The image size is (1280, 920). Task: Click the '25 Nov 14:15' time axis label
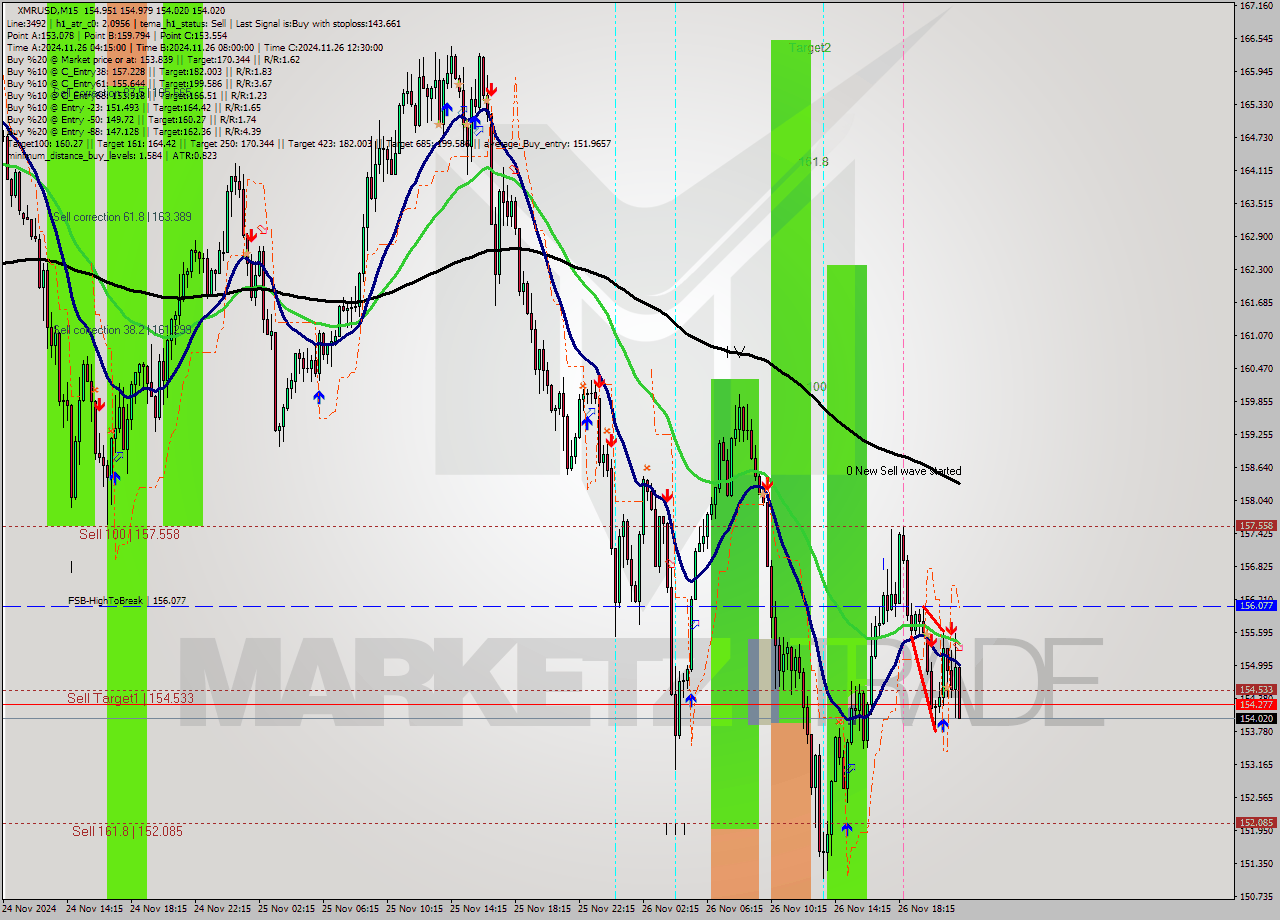(x=478, y=910)
